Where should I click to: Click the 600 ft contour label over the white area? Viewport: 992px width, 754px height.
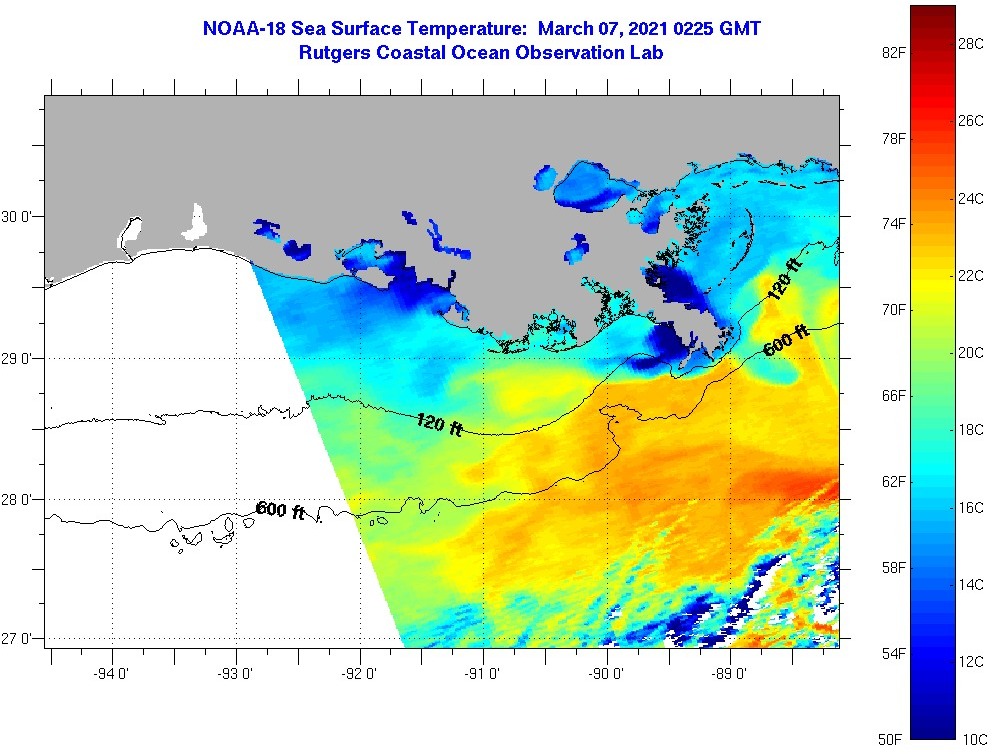tap(280, 510)
